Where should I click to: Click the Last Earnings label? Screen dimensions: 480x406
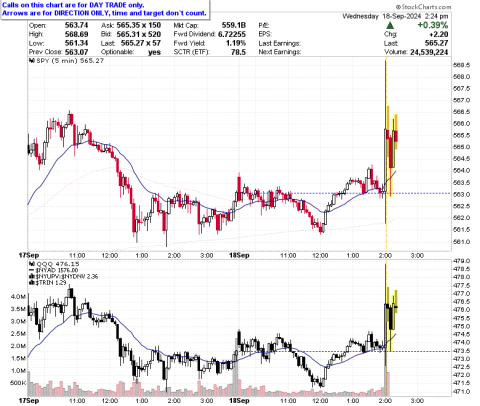(x=279, y=43)
